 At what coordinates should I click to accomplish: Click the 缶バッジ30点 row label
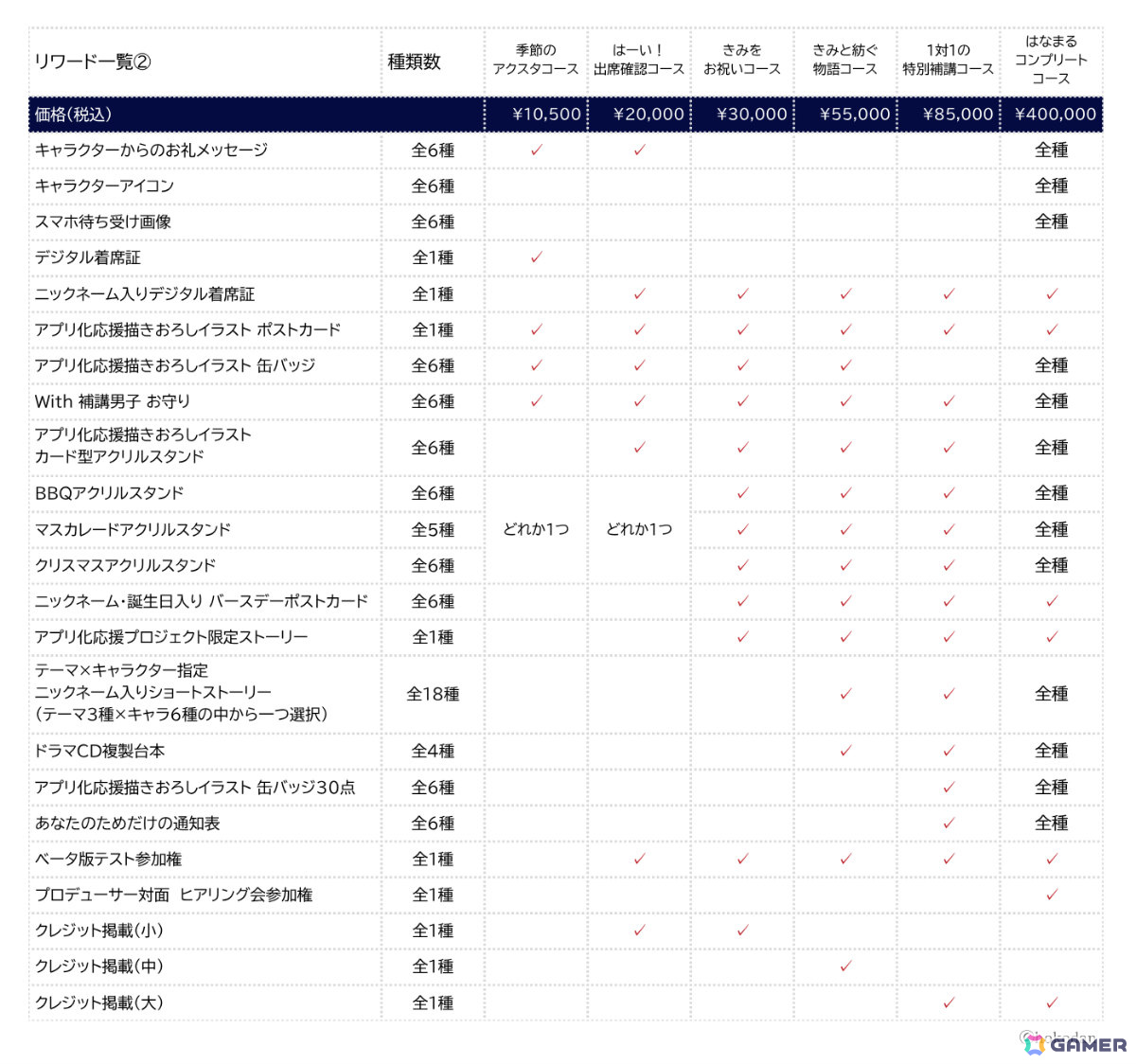point(195,787)
